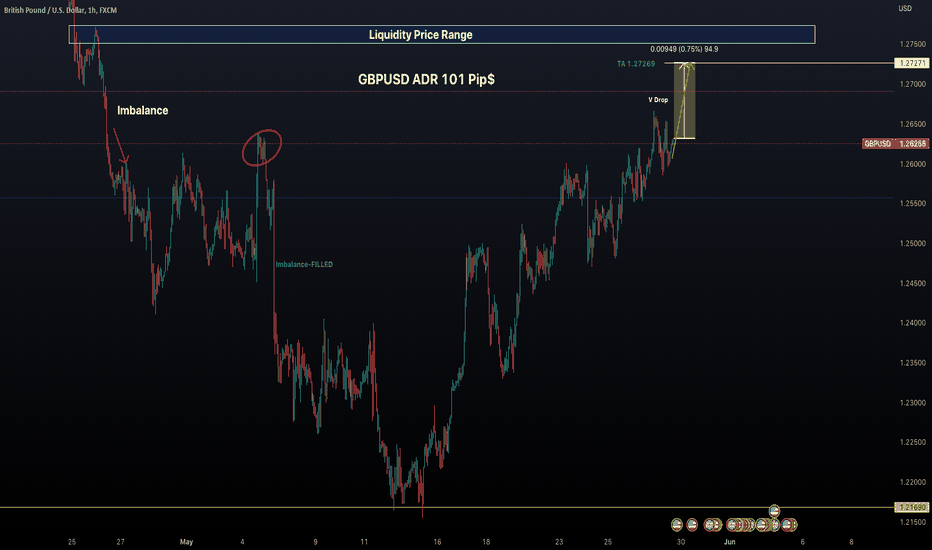
Task: Click the TA 1.27269 target label
Action: 636,64
